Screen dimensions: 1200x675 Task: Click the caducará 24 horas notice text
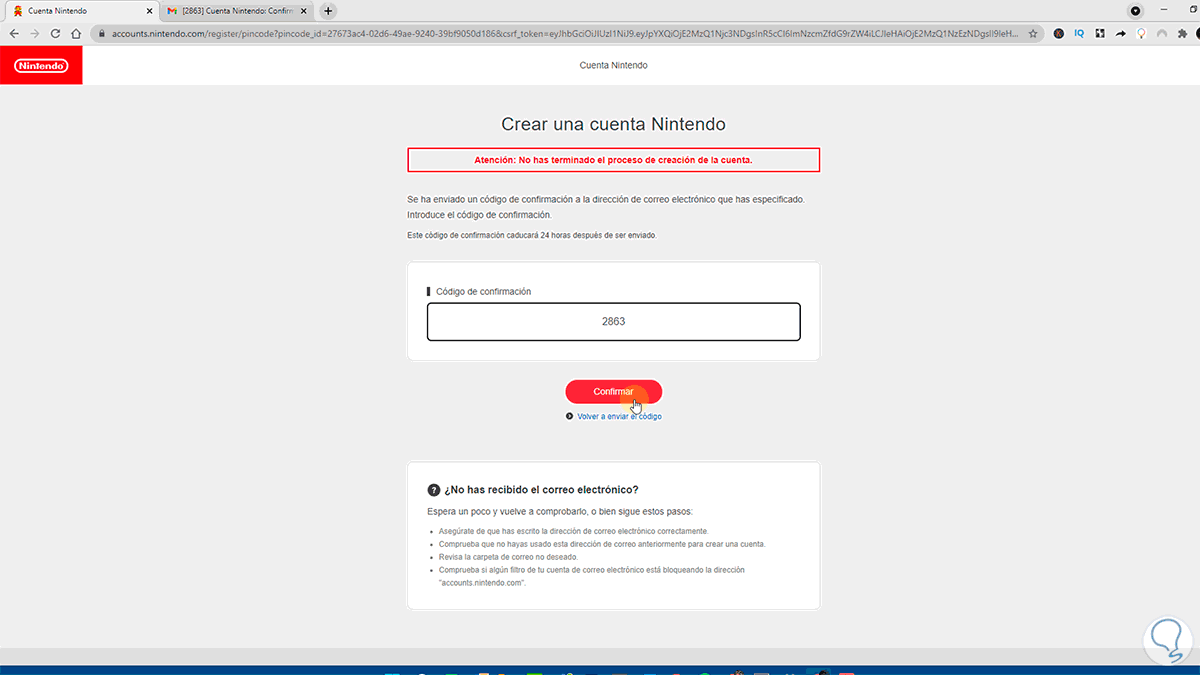531,235
